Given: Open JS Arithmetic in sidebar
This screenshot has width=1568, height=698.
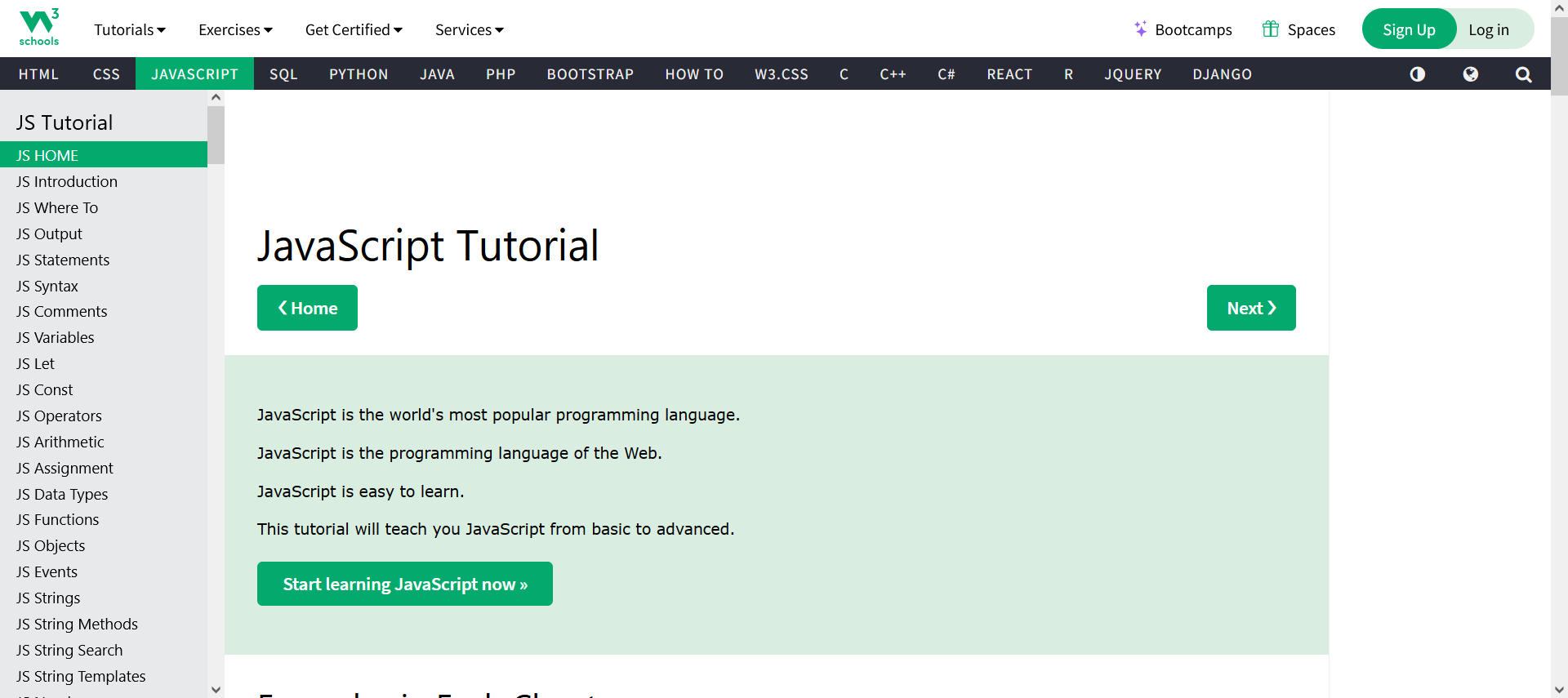Looking at the screenshot, I should [x=104, y=442].
